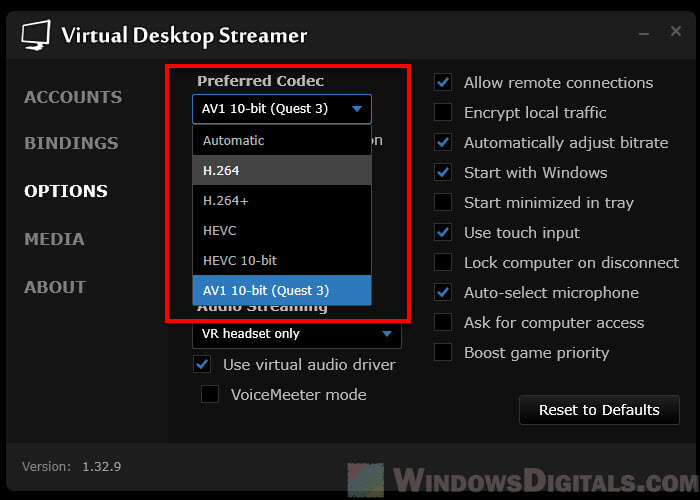Image resolution: width=700 pixels, height=500 pixels.
Task: Enable Boost game priority
Action: coord(443,353)
